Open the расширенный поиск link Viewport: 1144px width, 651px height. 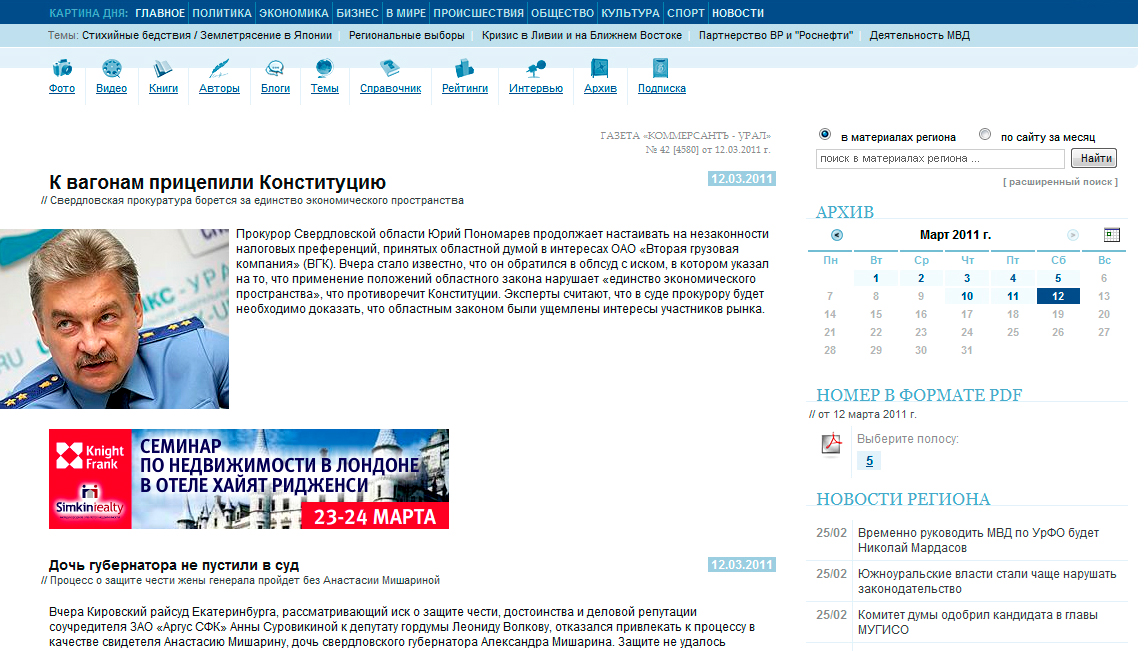click(1060, 182)
